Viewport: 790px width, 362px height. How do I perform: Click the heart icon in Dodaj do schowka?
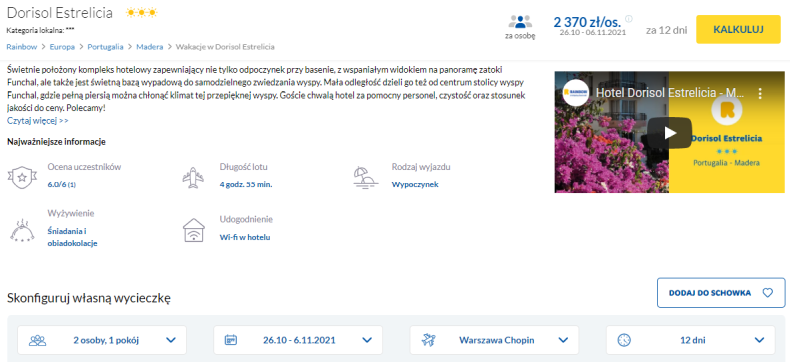(x=767, y=293)
